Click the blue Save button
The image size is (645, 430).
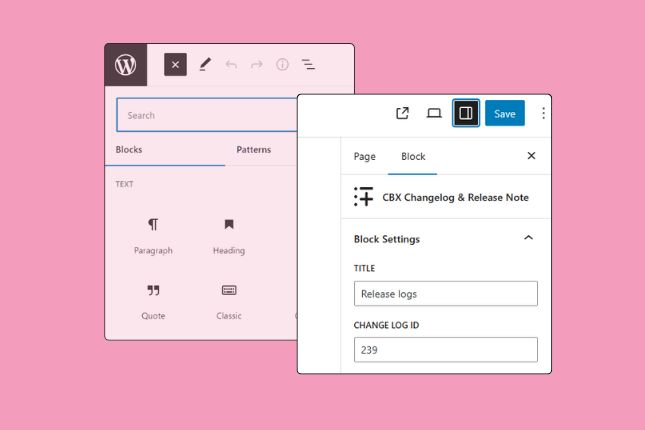(505, 113)
